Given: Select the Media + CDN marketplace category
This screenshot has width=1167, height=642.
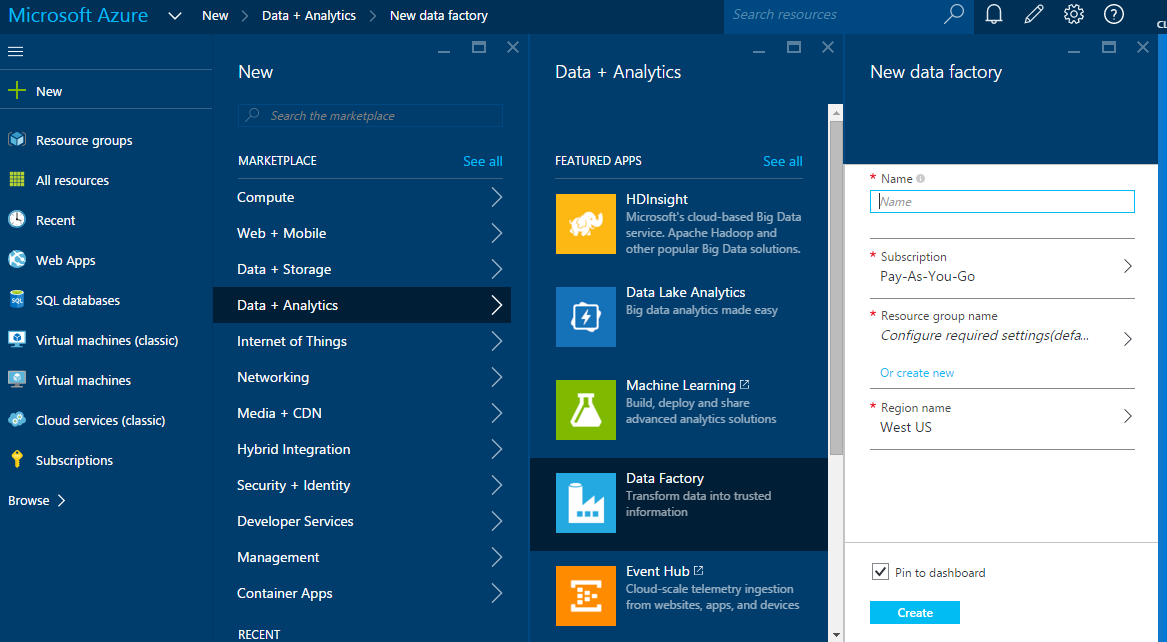Looking at the screenshot, I should [362, 413].
